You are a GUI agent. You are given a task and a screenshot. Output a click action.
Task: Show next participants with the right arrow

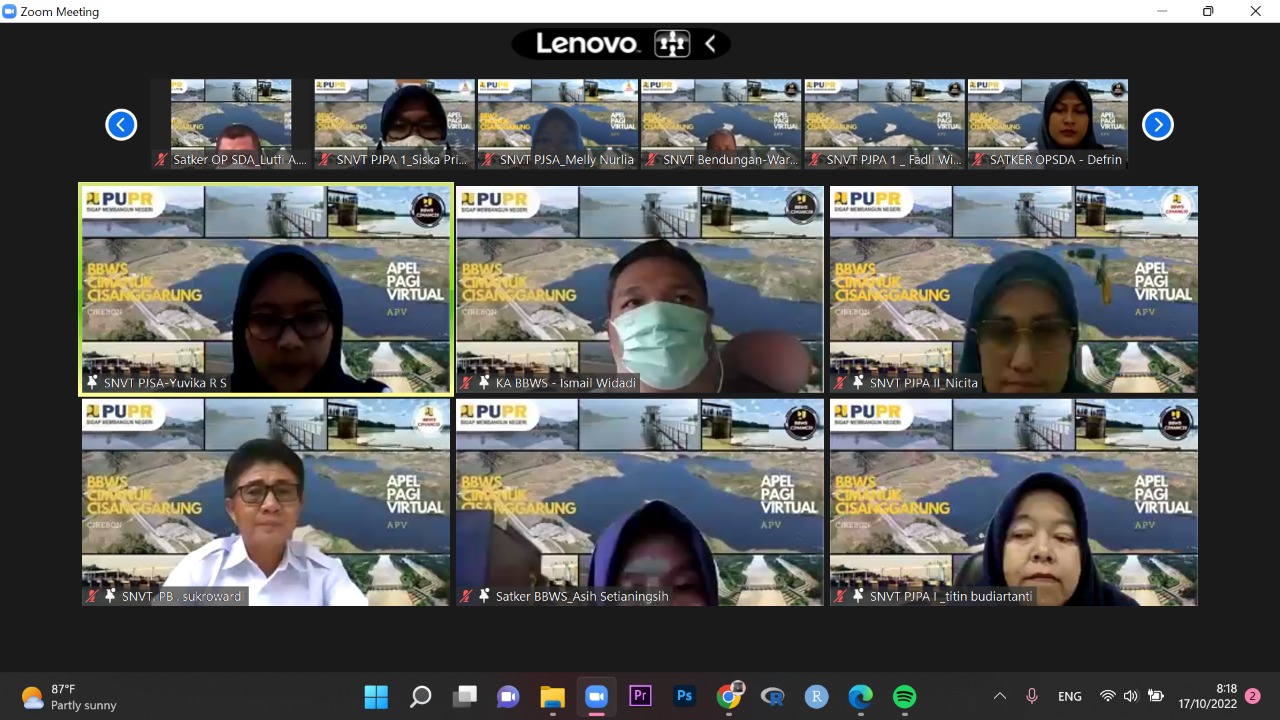coord(1157,124)
